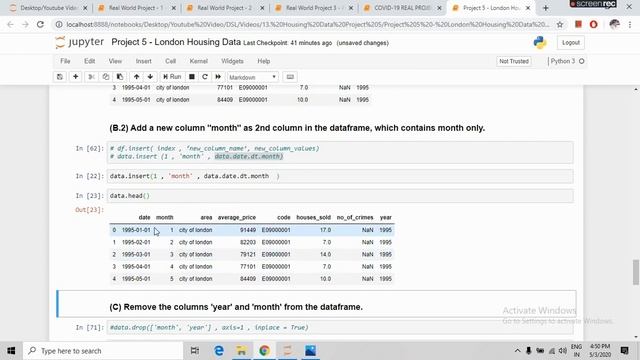Select code cell In [23] data.head()
This screenshot has width=640, height=360.
pos(340,196)
